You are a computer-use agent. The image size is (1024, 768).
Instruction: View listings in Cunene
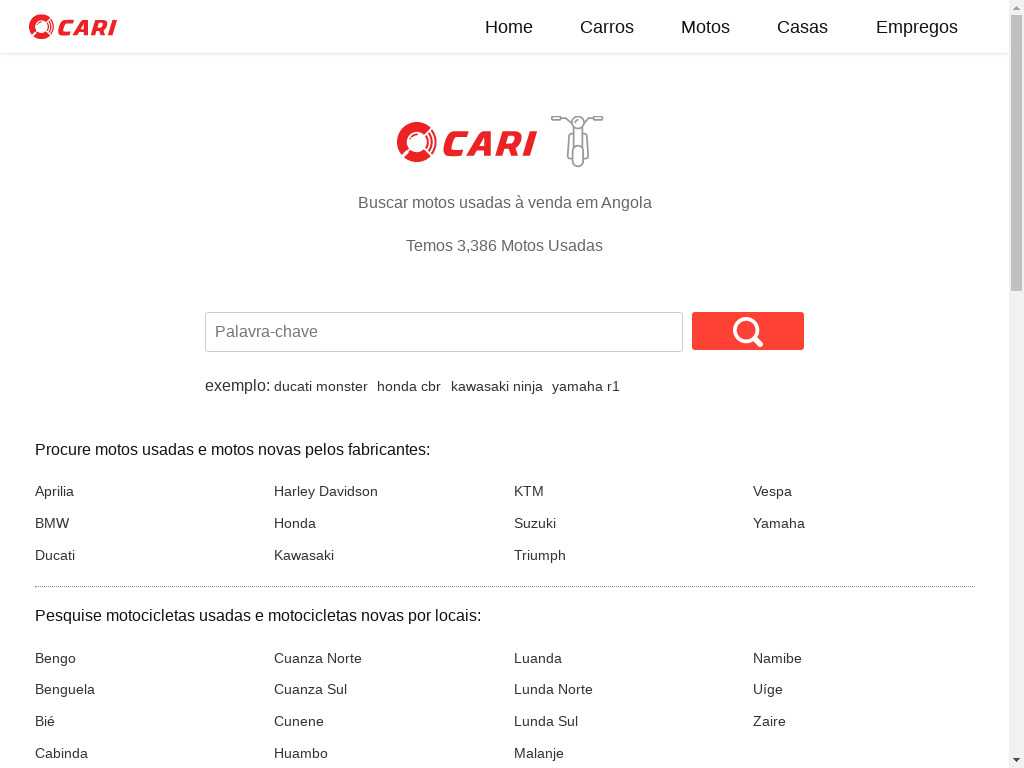(x=298, y=722)
